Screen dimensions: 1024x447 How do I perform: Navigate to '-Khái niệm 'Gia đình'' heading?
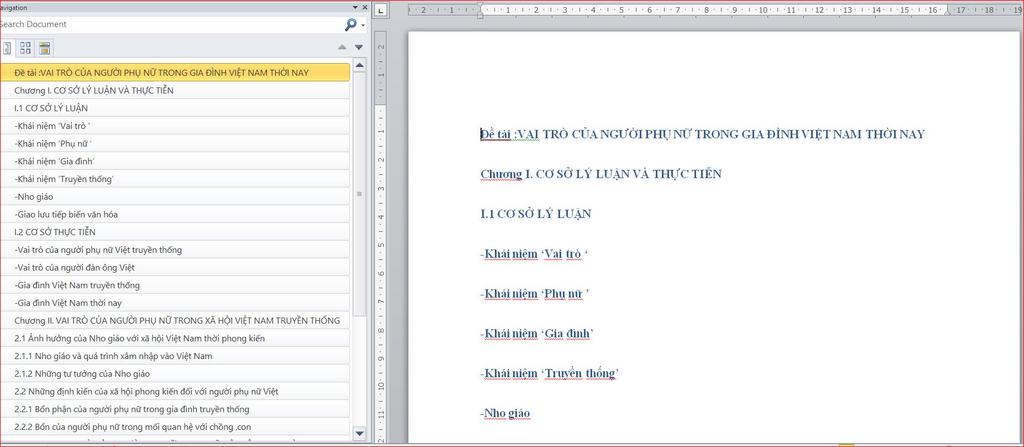(x=175, y=161)
